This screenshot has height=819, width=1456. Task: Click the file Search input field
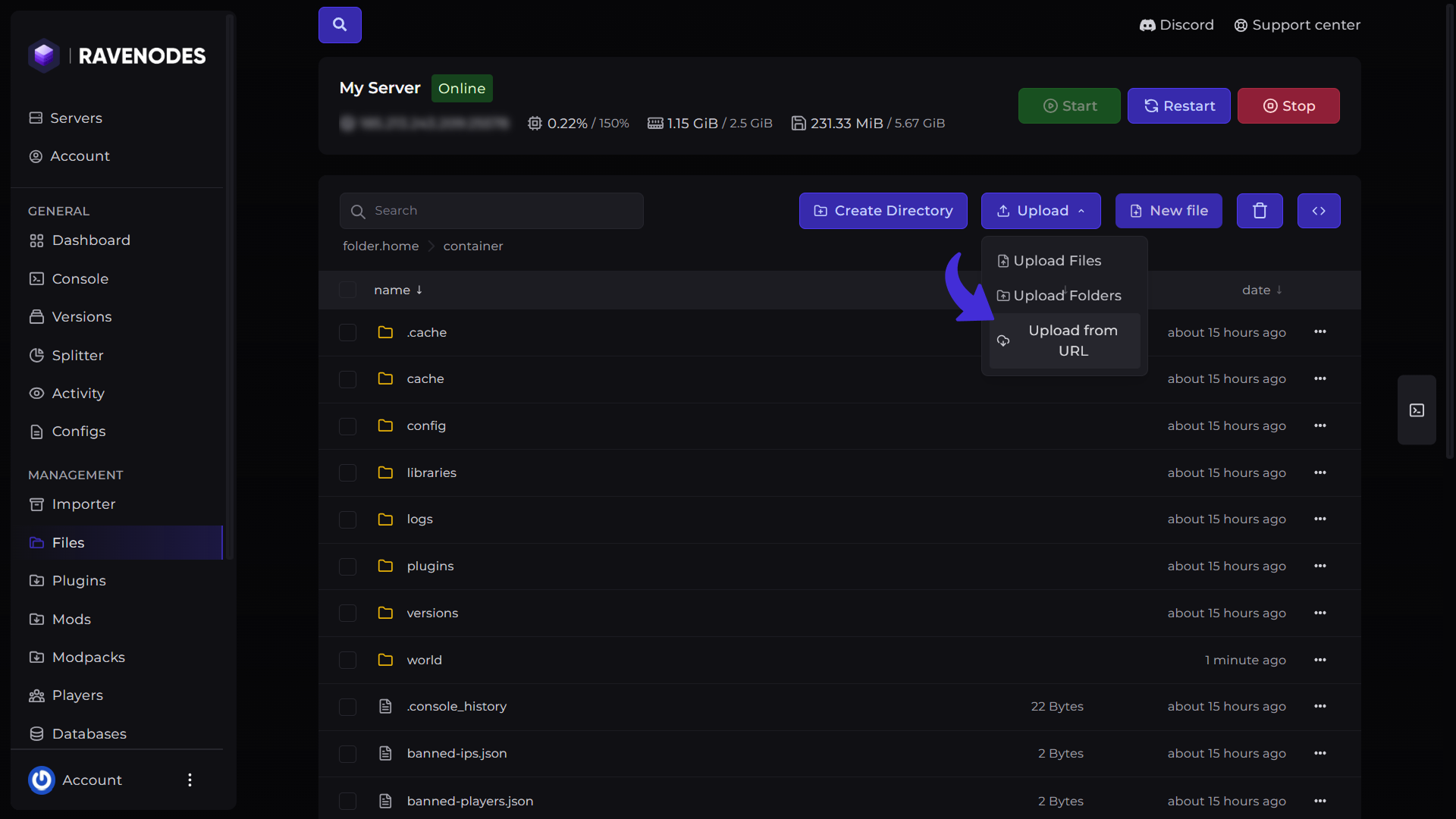[x=491, y=211]
